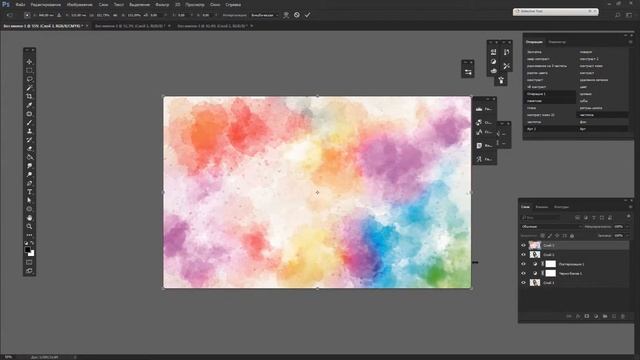Create a new group folder icon
Image resolution: width=640 pixels, height=360 pixels.
pos(604,316)
